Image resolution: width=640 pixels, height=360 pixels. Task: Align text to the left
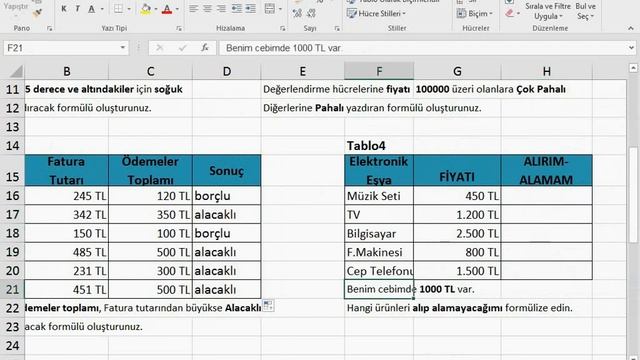(193, 9)
